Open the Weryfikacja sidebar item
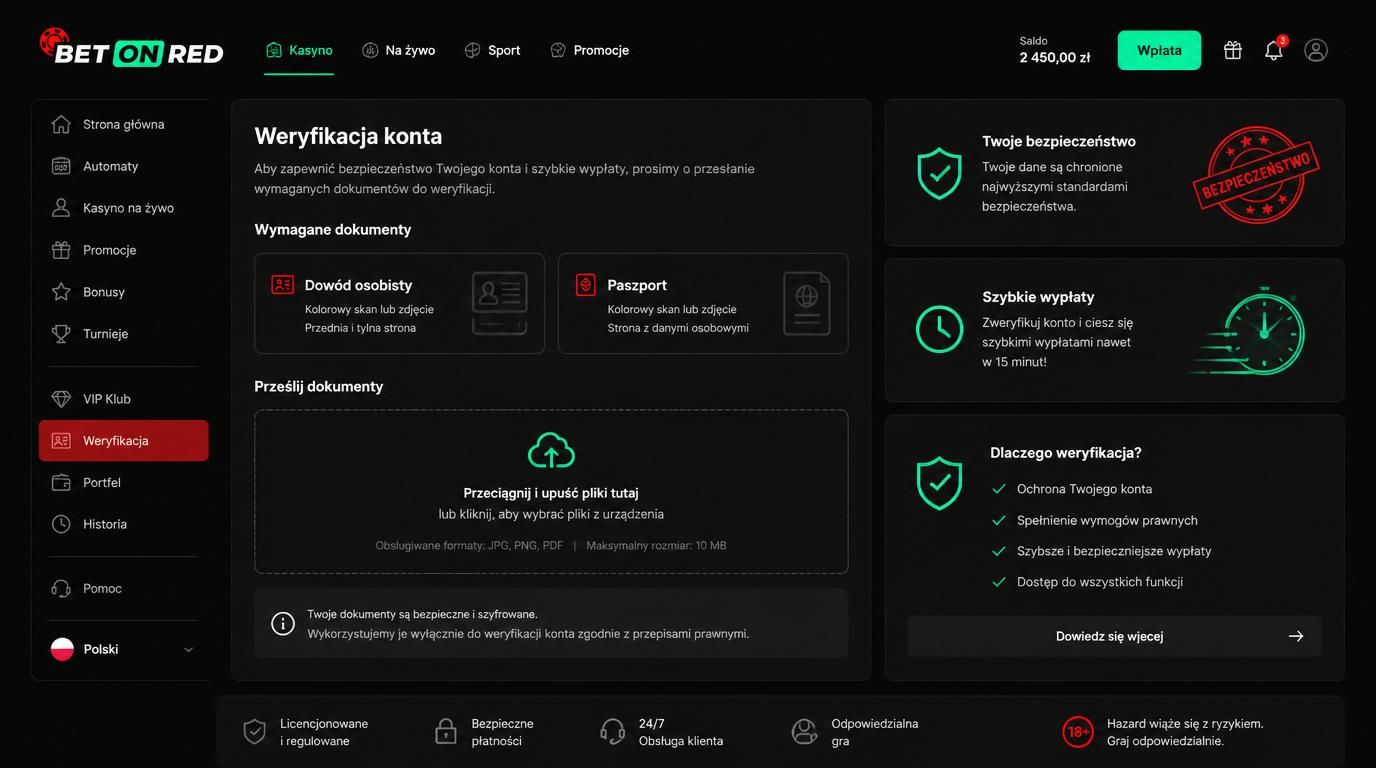1376x768 pixels. click(x=123, y=440)
